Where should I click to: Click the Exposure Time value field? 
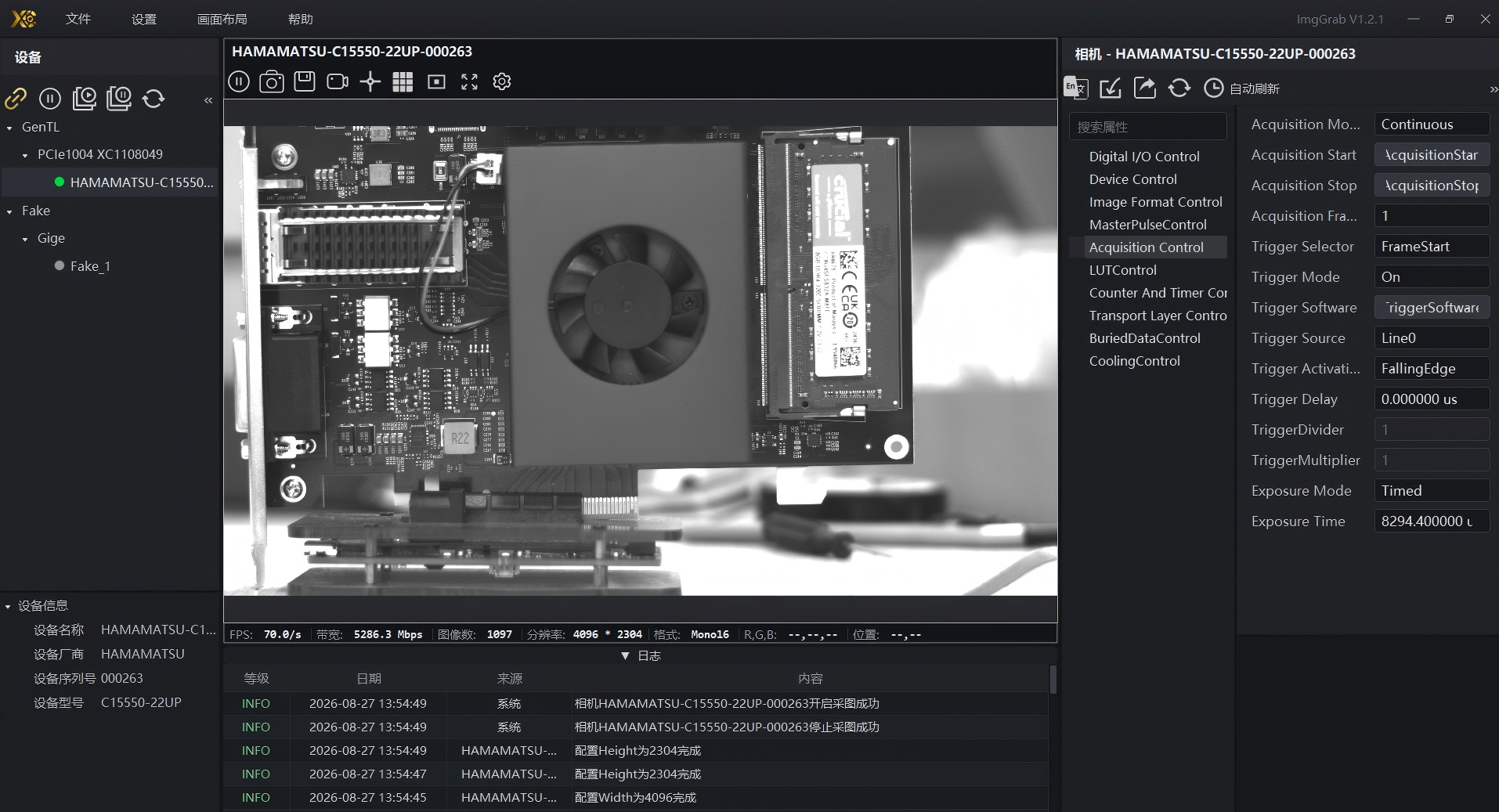pyautogui.click(x=1432, y=521)
